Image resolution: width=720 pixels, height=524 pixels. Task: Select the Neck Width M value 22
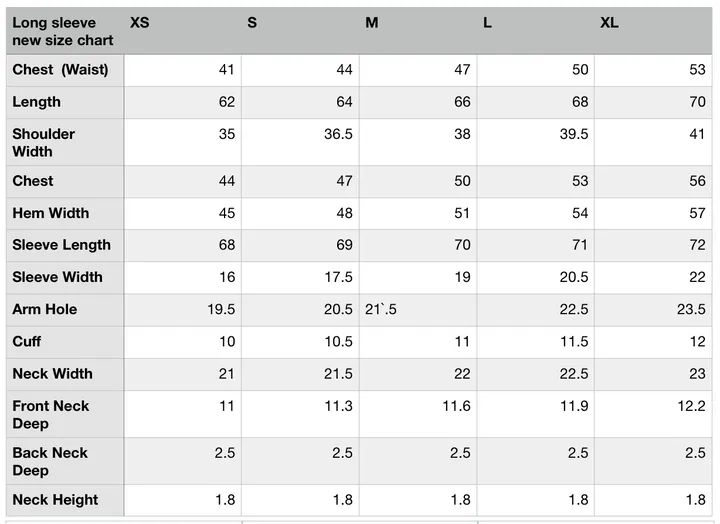462,374
